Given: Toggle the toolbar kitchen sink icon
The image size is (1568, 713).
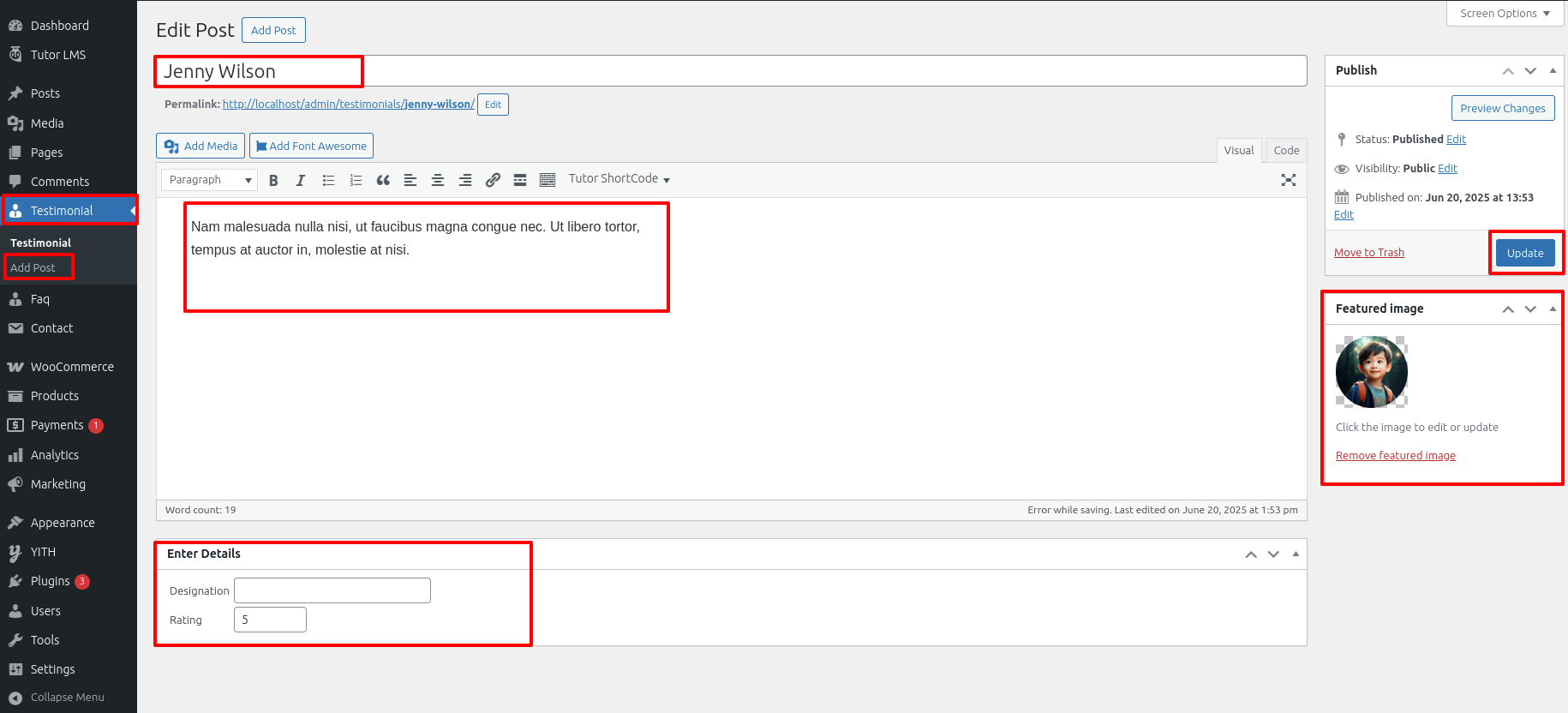Looking at the screenshot, I should pos(548,180).
